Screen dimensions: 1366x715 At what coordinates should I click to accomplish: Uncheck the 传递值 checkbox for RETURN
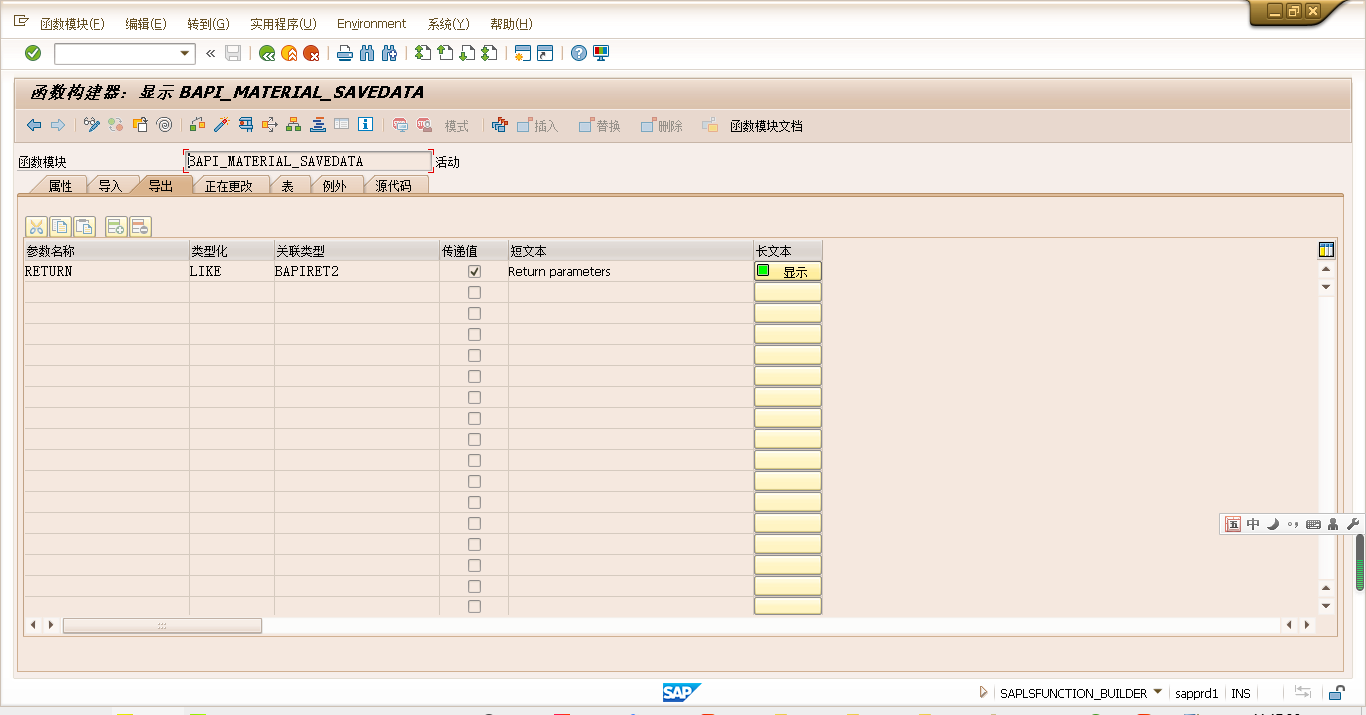[x=474, y=271]
